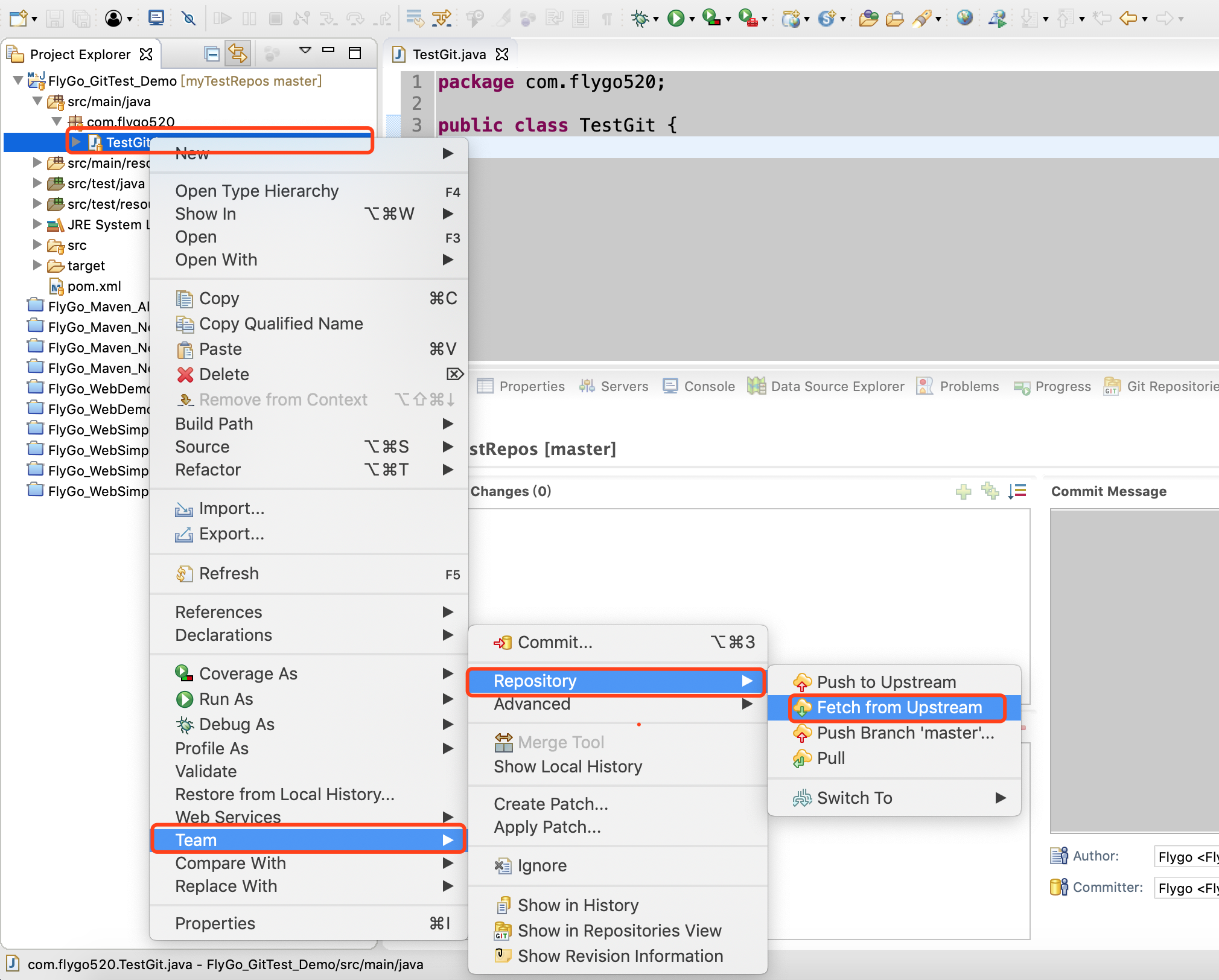Click Add selected files to index plus icon
The height and width of the screenshot is (980, 1219).
[x=963, y=491]
